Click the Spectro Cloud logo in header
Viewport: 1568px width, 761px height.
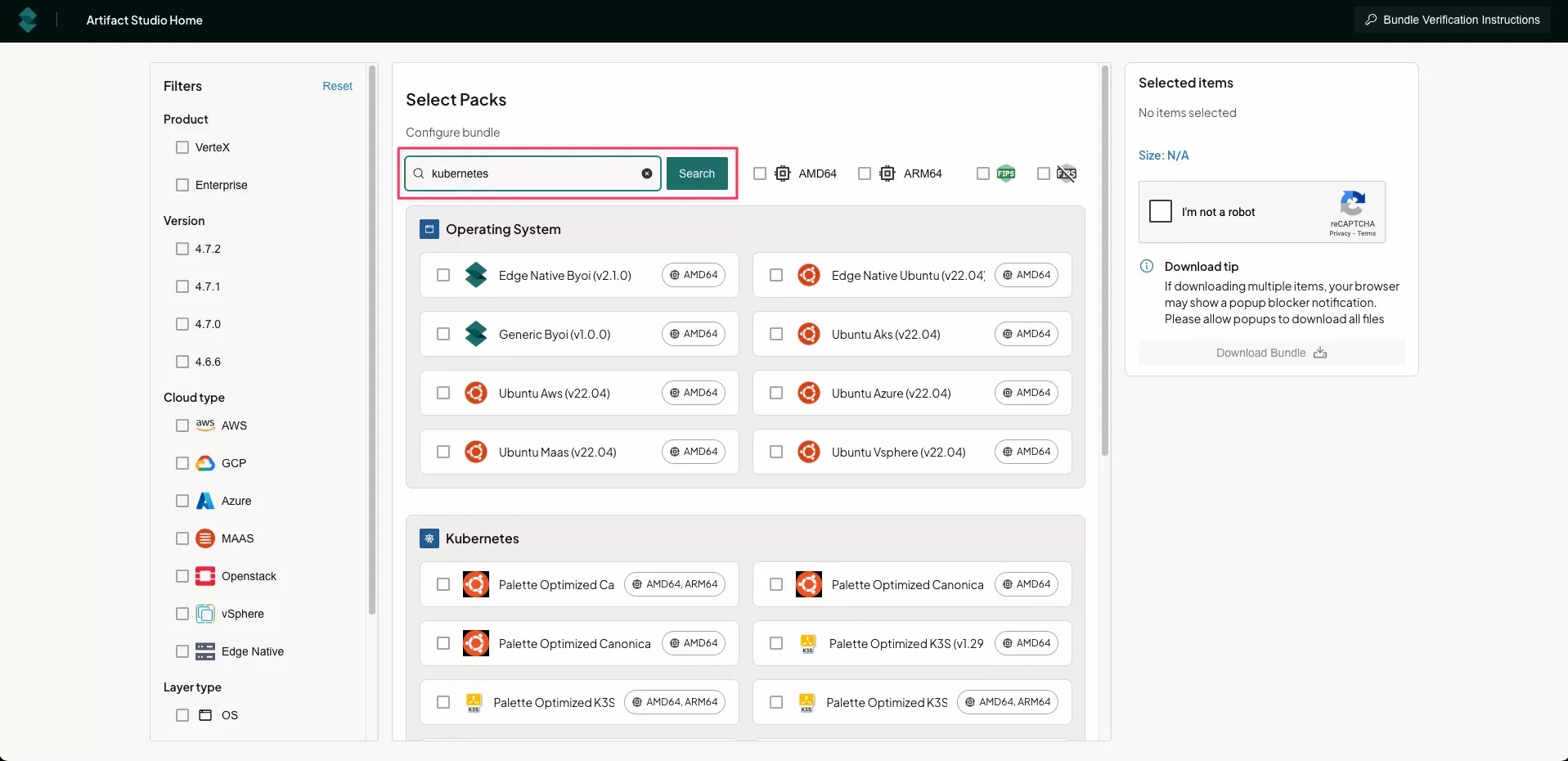pyautogui.click(x=28, y=20)
